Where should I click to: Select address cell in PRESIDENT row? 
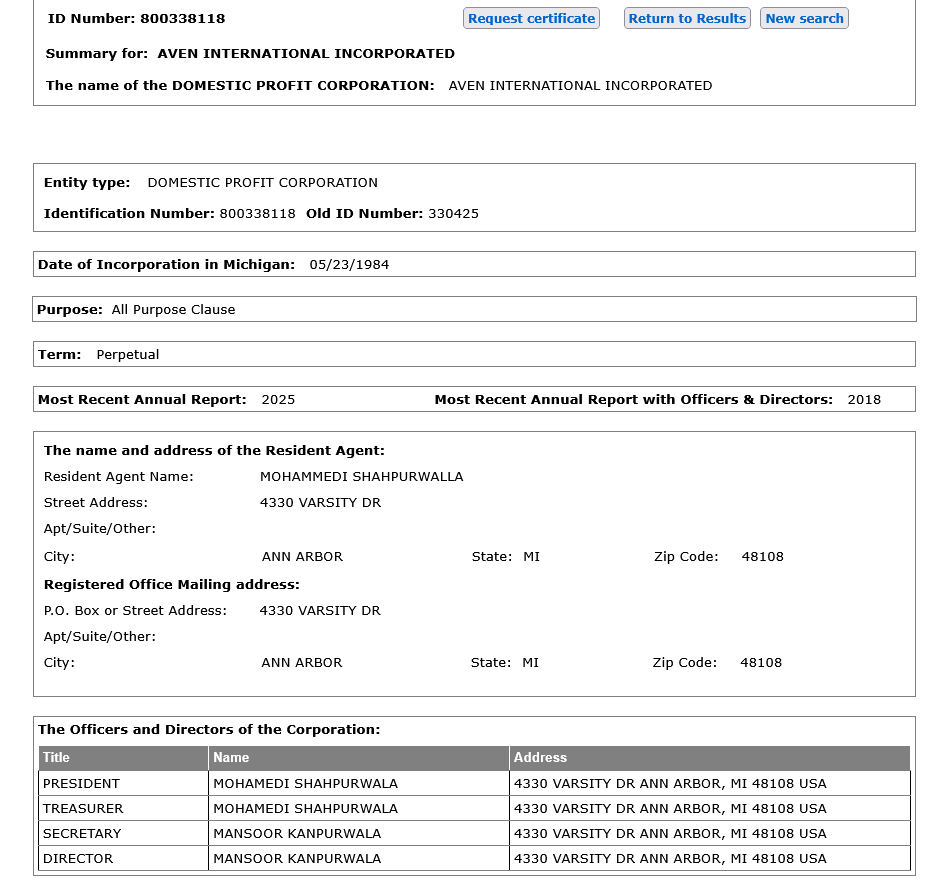point(710,783)
